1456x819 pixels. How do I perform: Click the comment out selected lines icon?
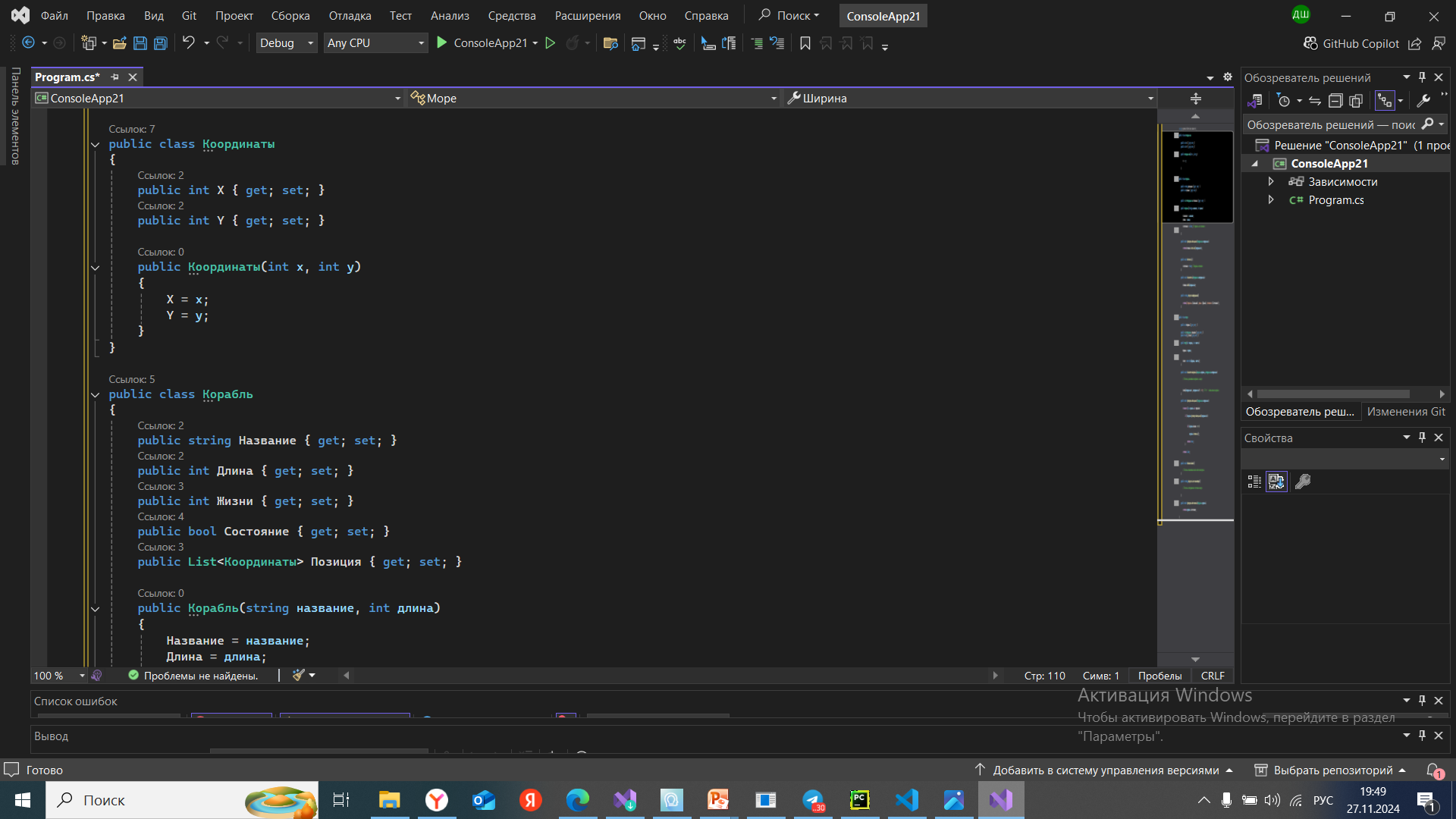(x=757, y=43)
